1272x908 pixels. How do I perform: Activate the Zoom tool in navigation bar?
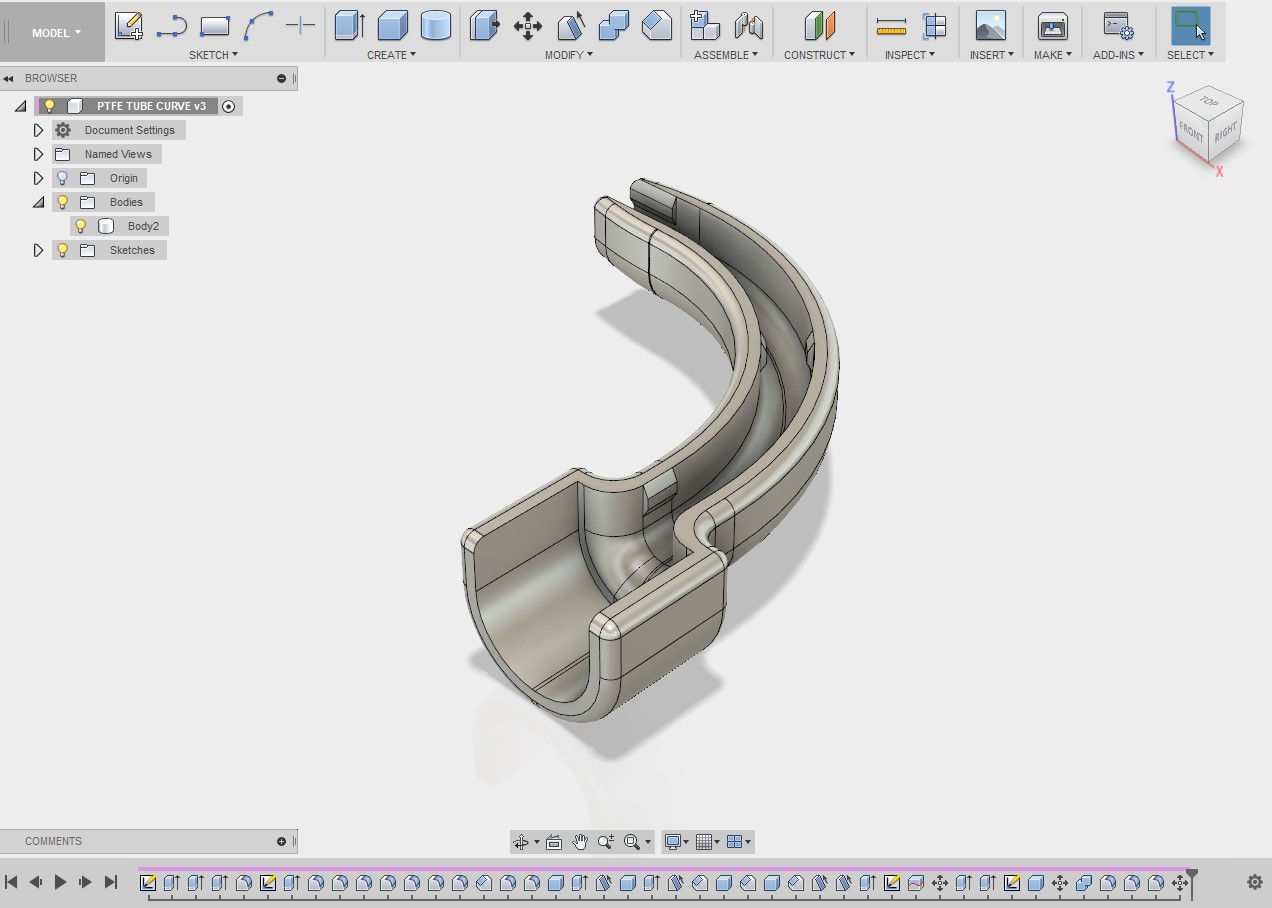pos(605,842)
